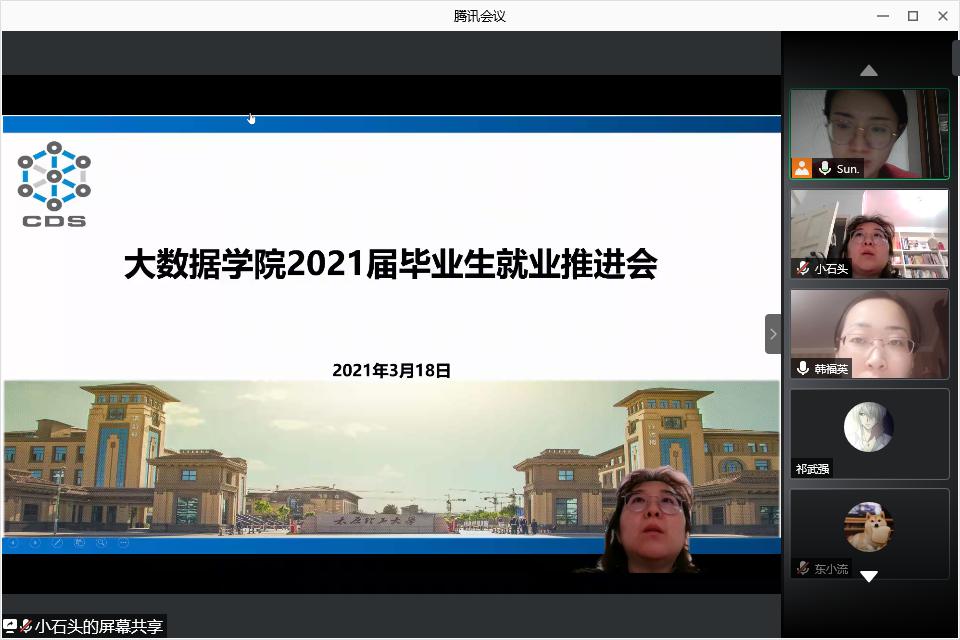Click the 小石头的屏幕共享 label
This screenshot has height=640, width=960.
pyautogui.click(x=98, y=627)
